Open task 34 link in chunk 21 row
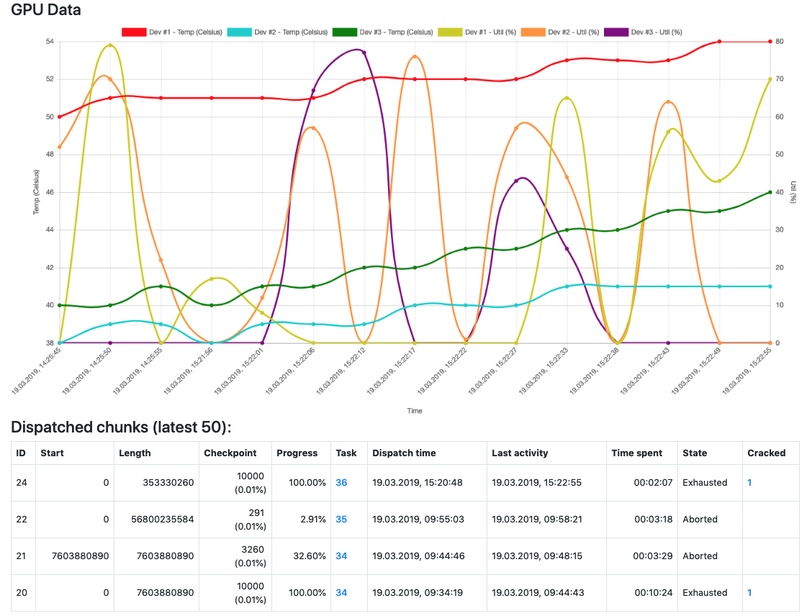Screen dimensions: 807x616 pyautogui.click(x=341, y=556)
